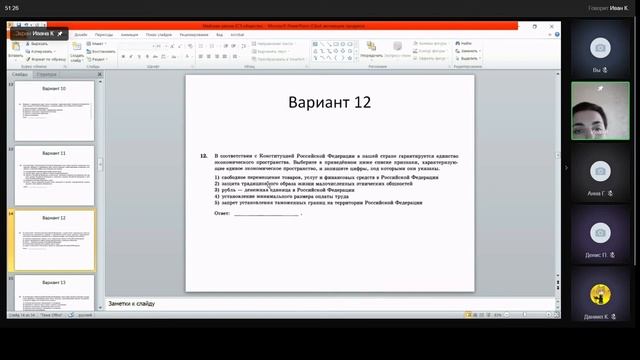The image size is (640, 360).
Task: Close the slides thumbnail pane
Action: click(x=100, y=74)
